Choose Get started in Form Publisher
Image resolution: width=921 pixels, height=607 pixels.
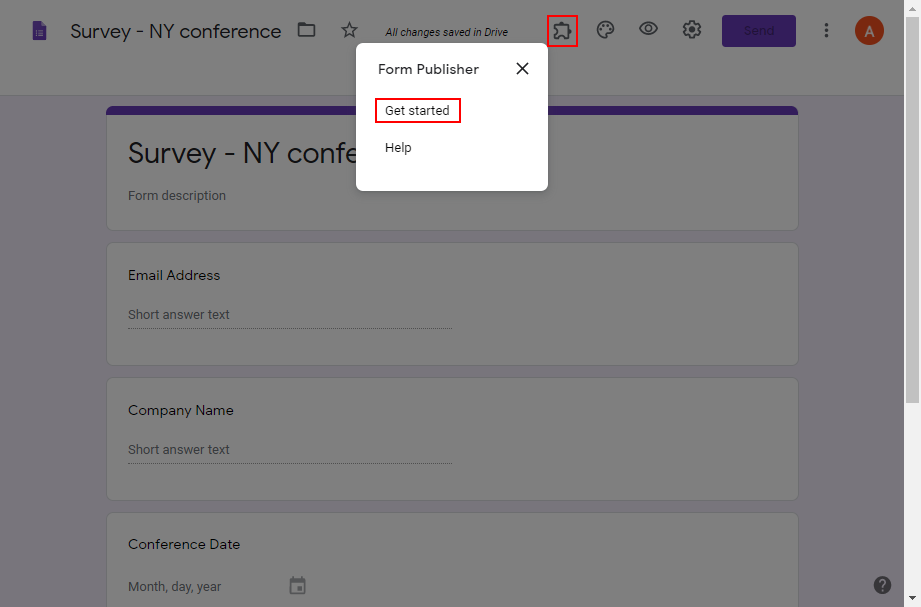tap(417, 110)
